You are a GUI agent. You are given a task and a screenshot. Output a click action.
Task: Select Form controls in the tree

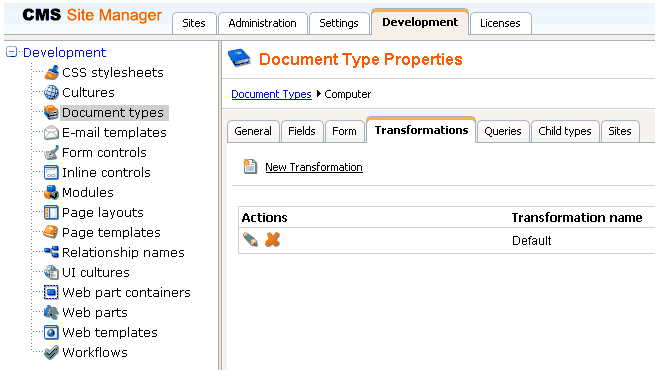point(104,152)
